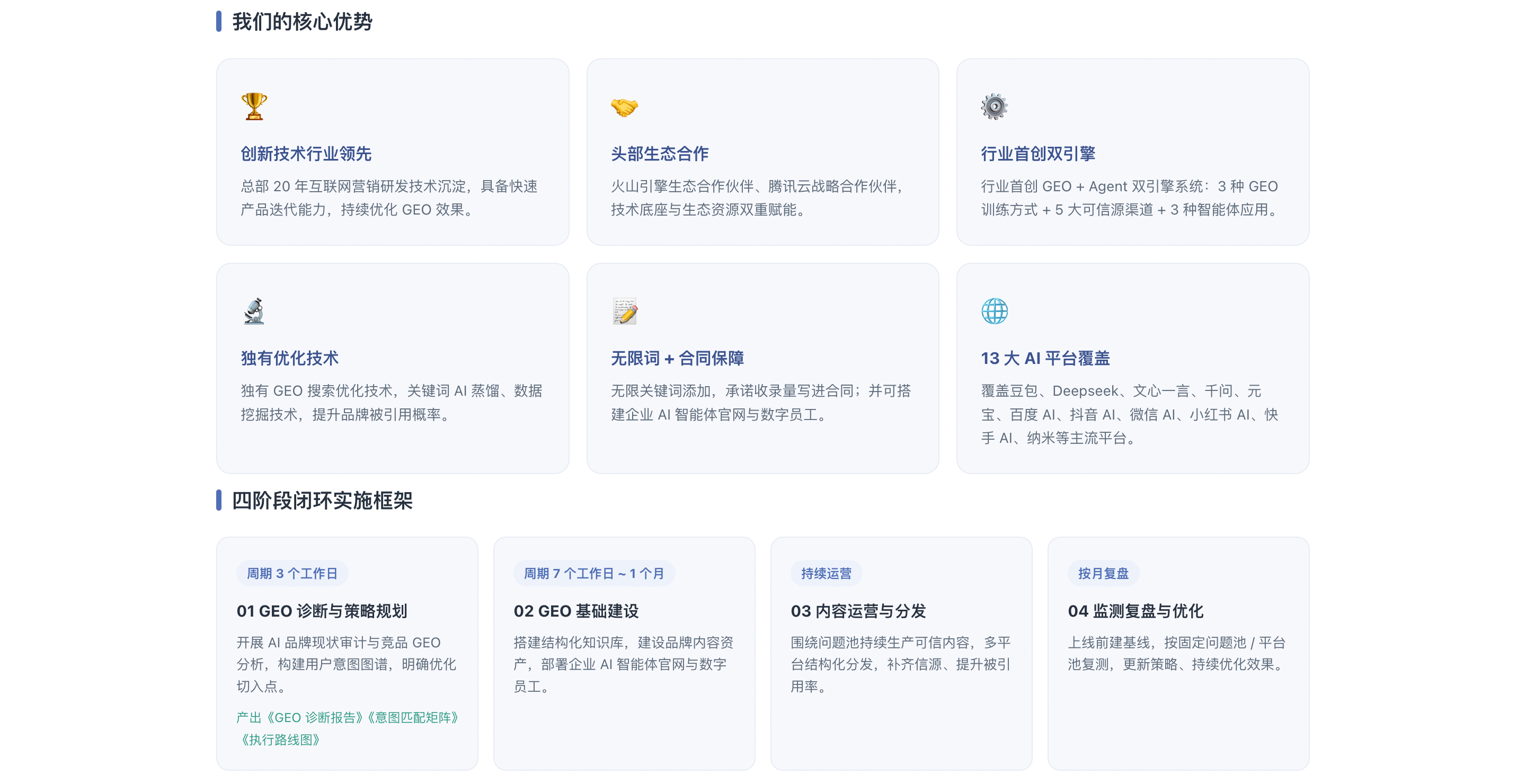Open the green 产出《GEO 诊断报告》 deliverables text
The width and height of the screenshot is (1526, 784).
point(348,728)
